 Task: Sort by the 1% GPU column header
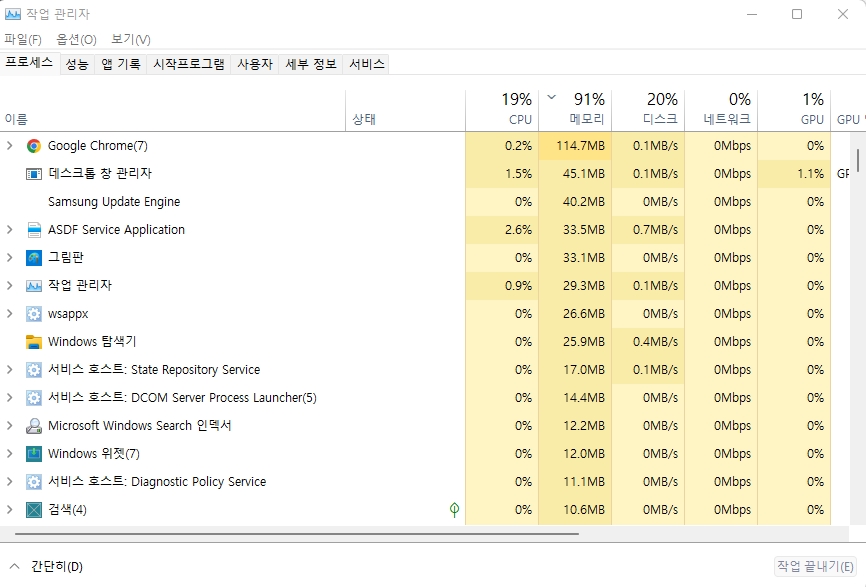794,111
